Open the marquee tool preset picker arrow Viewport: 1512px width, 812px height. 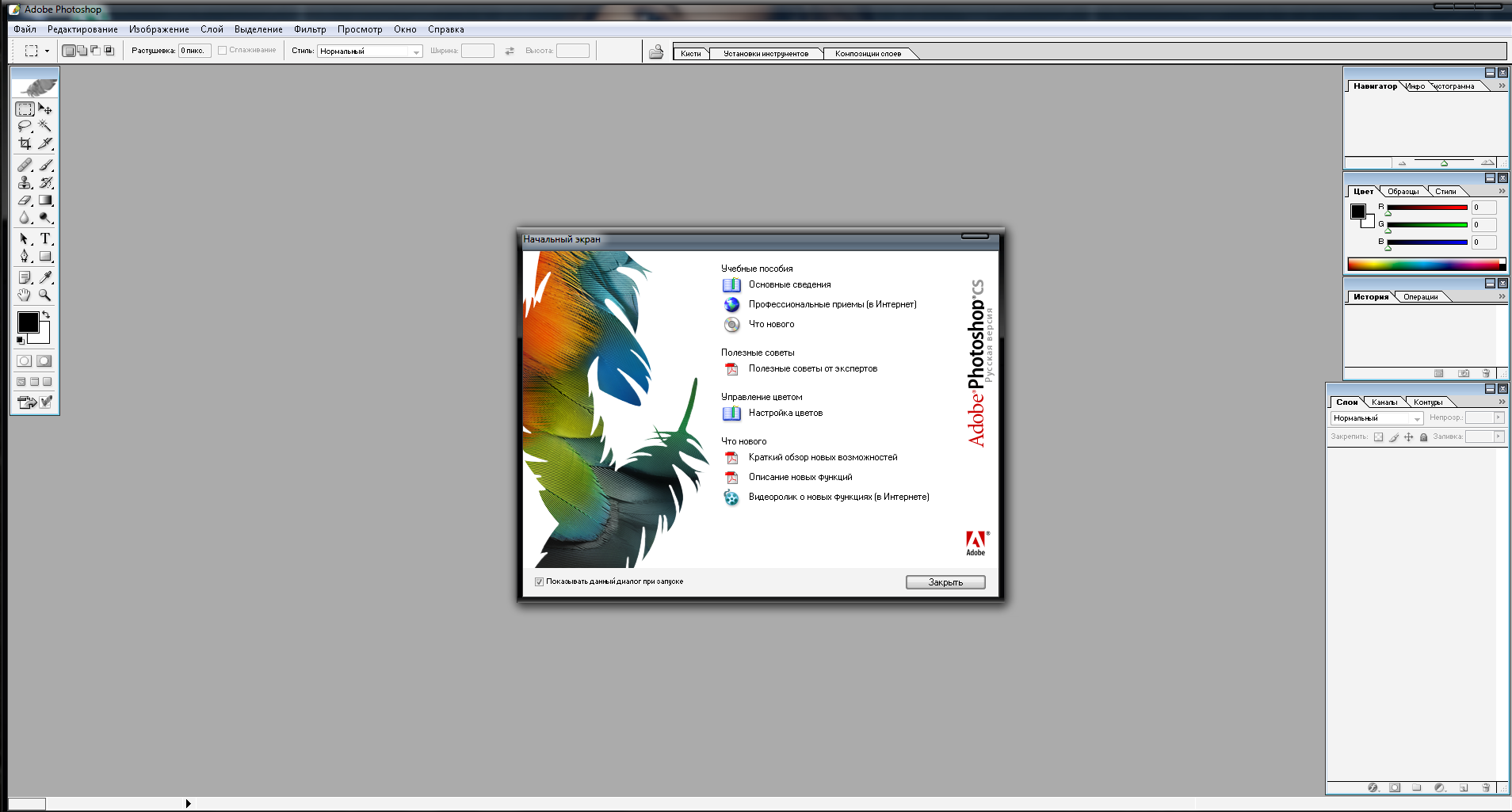click(47, 51)
